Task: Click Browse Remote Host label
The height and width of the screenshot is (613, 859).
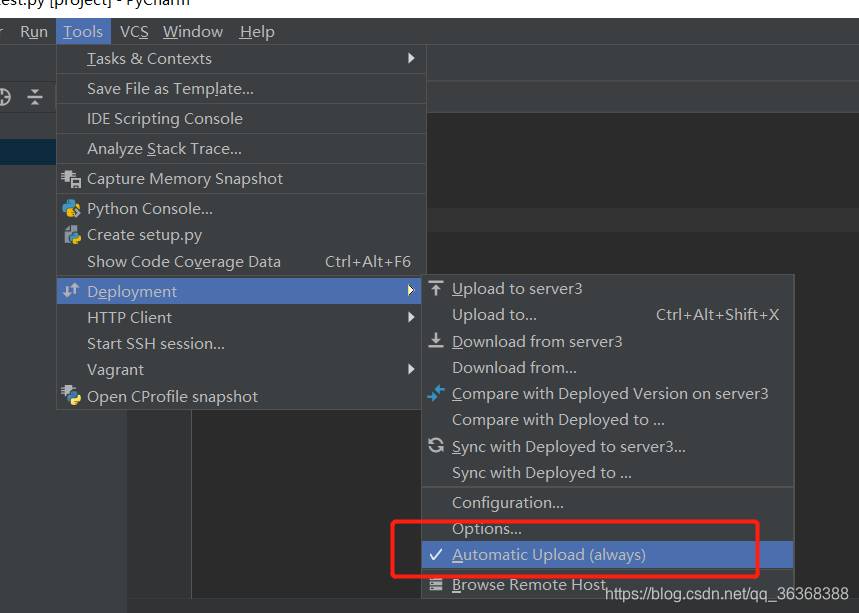Action: coord(529,585)
